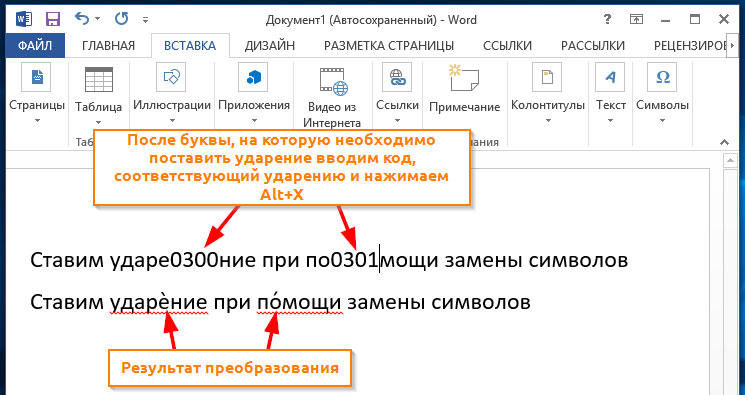Open the РАЗМЕТКА СТРАНИЦЫ tab
This screenshot has width=745, height=395.
389,46
